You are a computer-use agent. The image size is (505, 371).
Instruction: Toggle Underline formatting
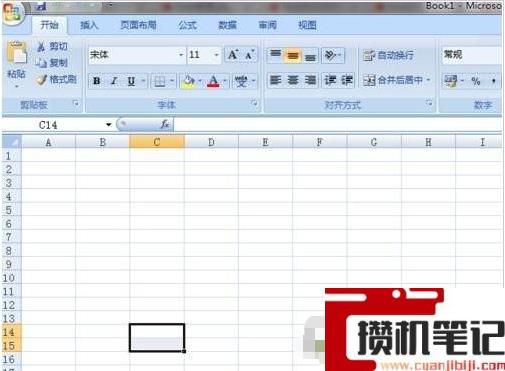pos(131,81)
